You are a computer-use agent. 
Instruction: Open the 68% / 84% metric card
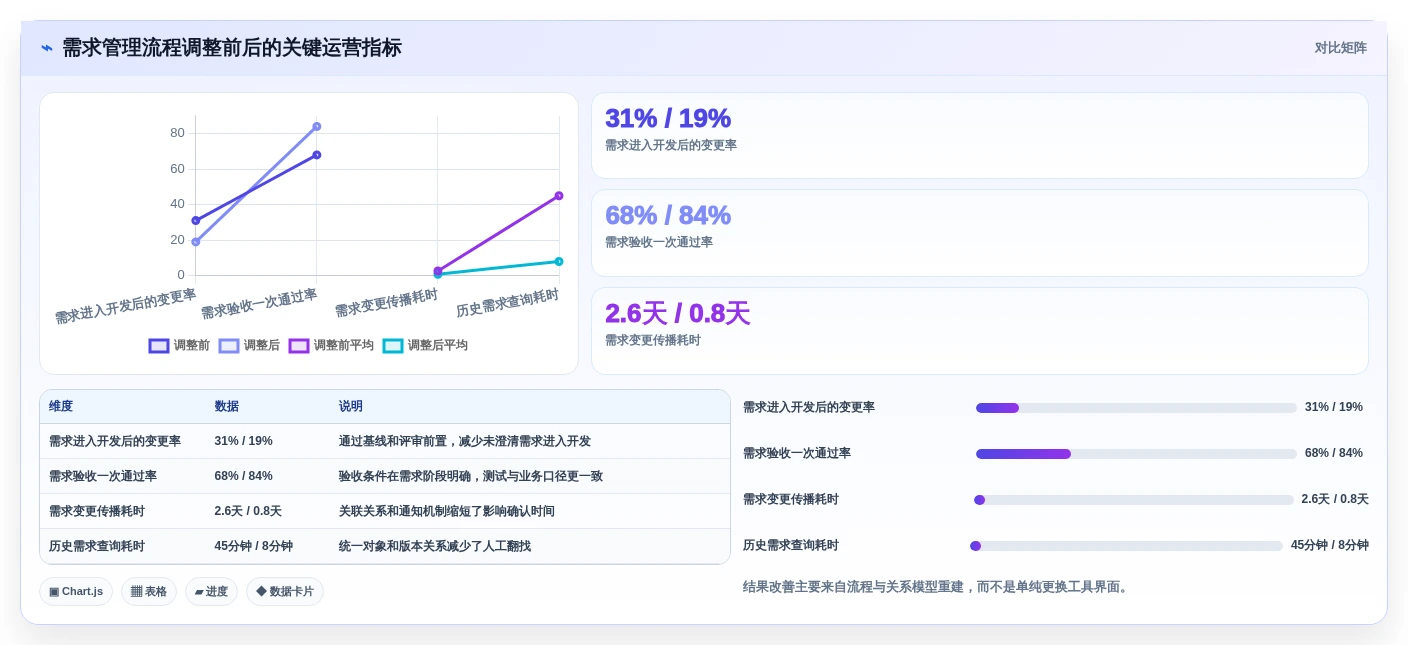[979, 233]
